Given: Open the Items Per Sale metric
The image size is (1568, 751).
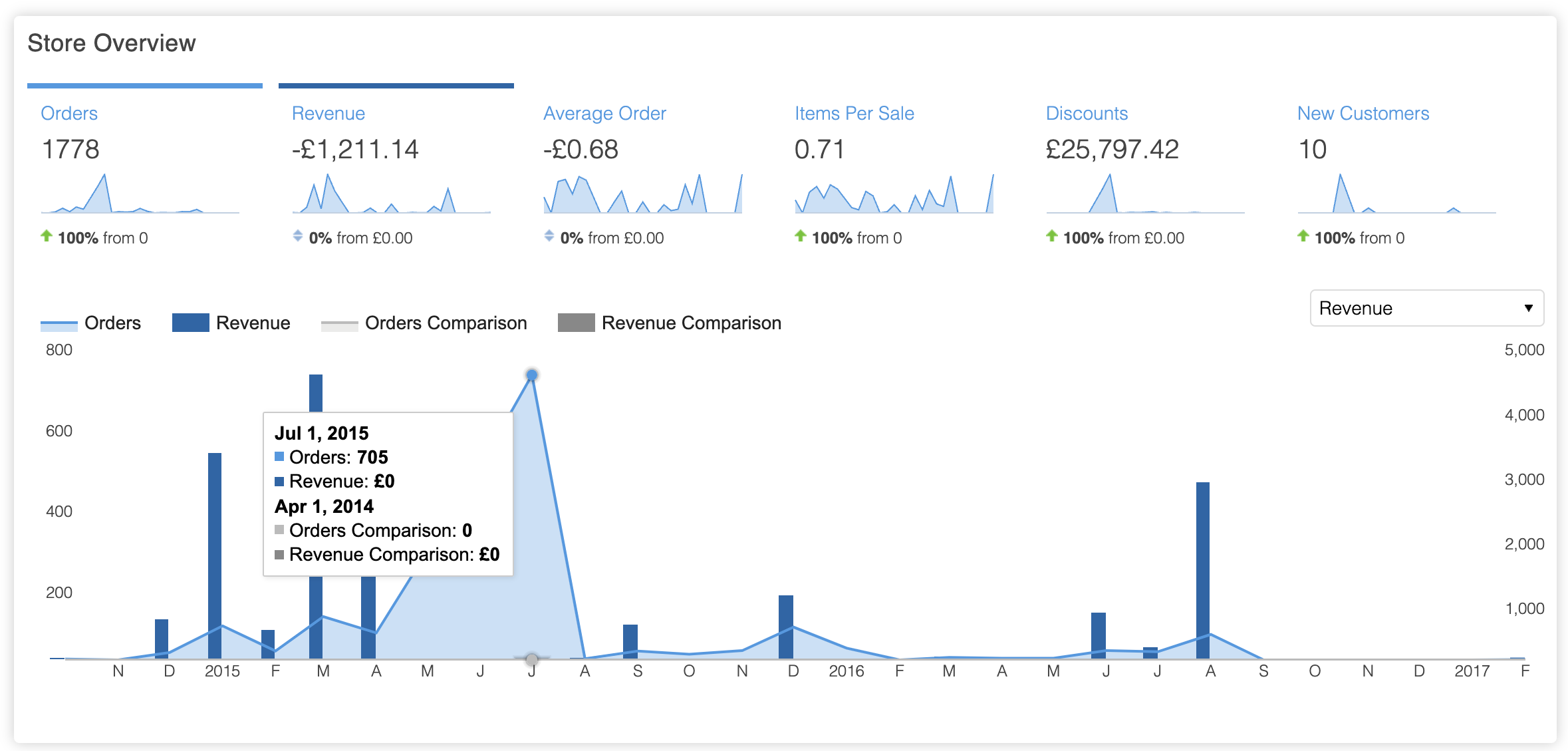Looking at the screenshot, I should [854, 114].
